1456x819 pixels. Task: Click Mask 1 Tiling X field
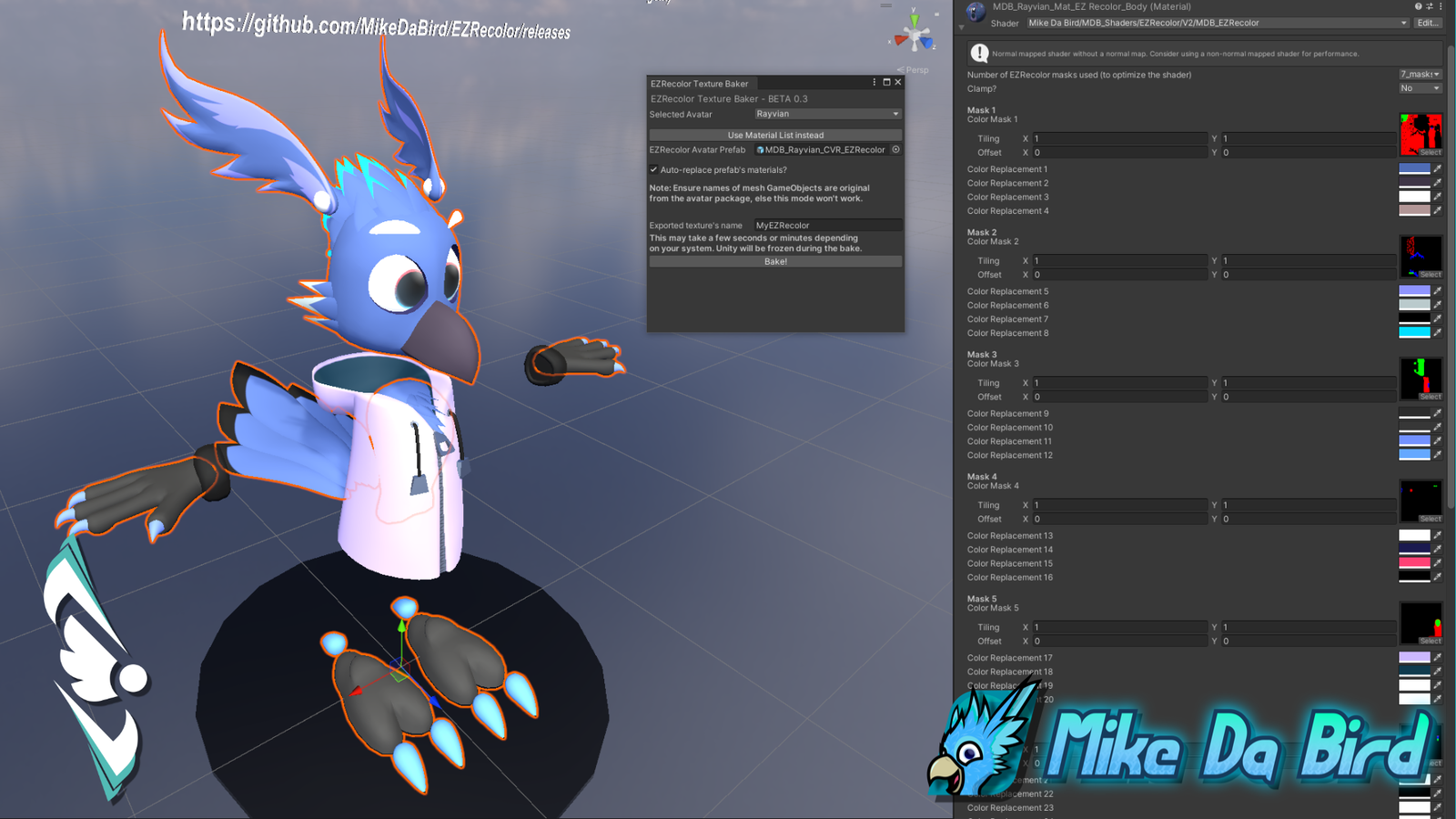(x=1120, y=138)
